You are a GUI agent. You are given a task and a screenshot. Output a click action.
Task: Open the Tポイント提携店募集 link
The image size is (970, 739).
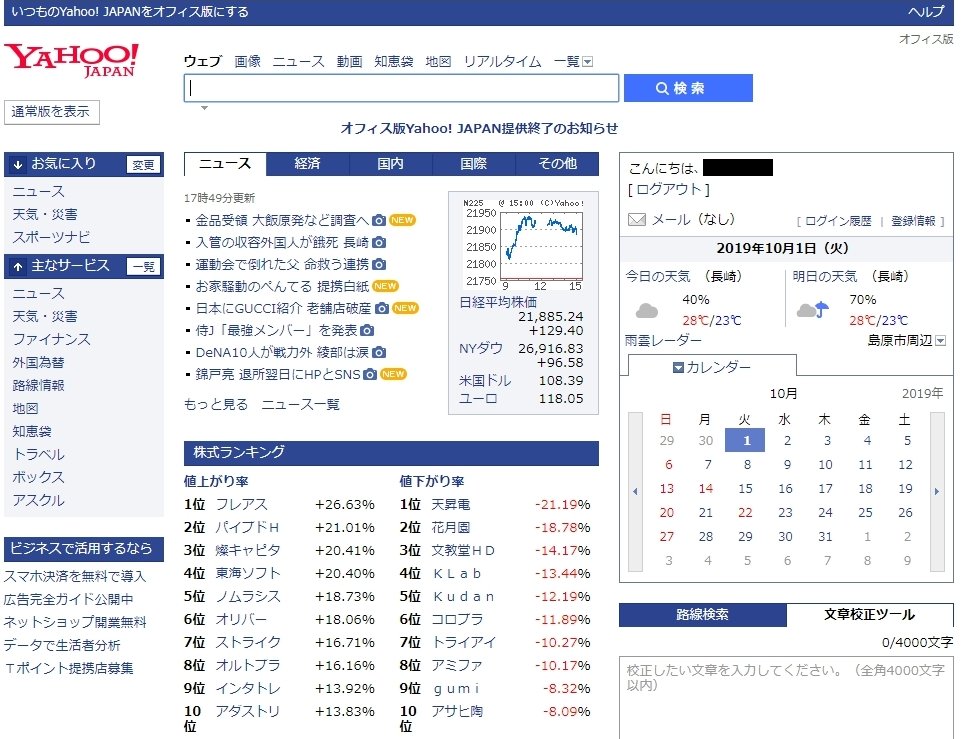pos(69,669)
